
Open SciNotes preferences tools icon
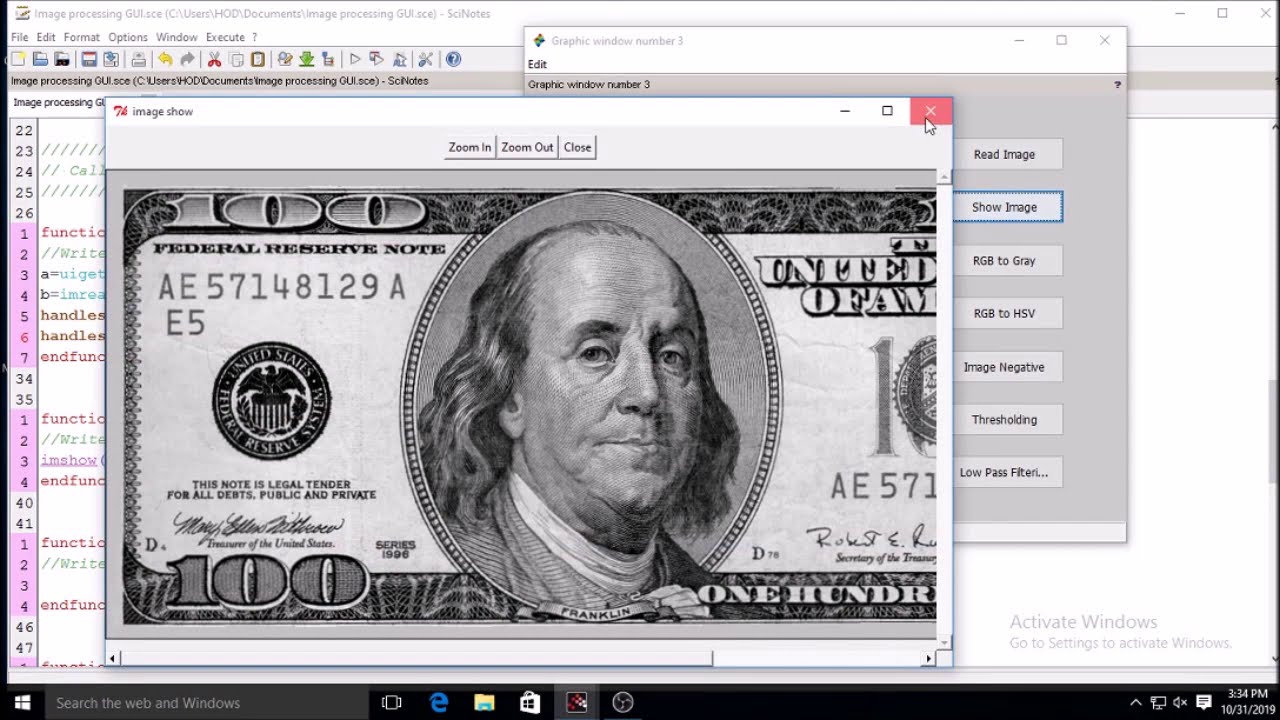pyautogui.click(x=425, y=59)
